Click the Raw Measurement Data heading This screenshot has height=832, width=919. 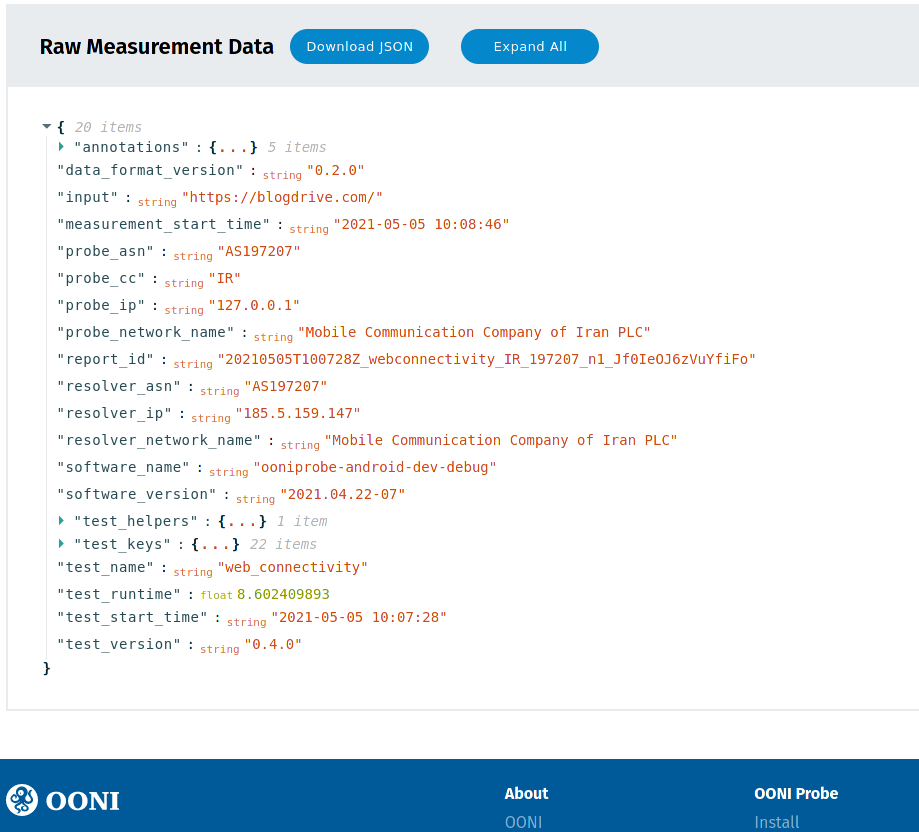(x=156, y=46)
